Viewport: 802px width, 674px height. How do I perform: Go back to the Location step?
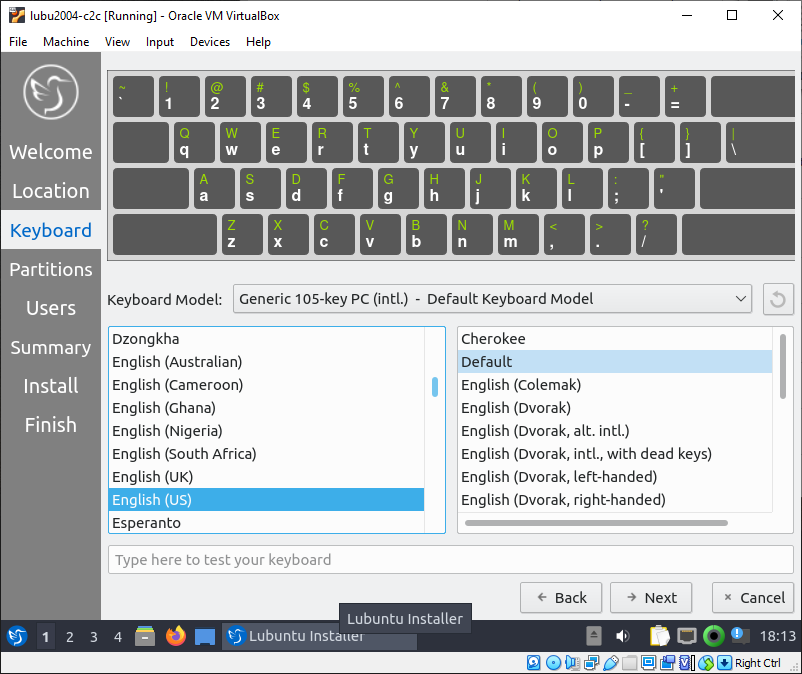point(50,191)
